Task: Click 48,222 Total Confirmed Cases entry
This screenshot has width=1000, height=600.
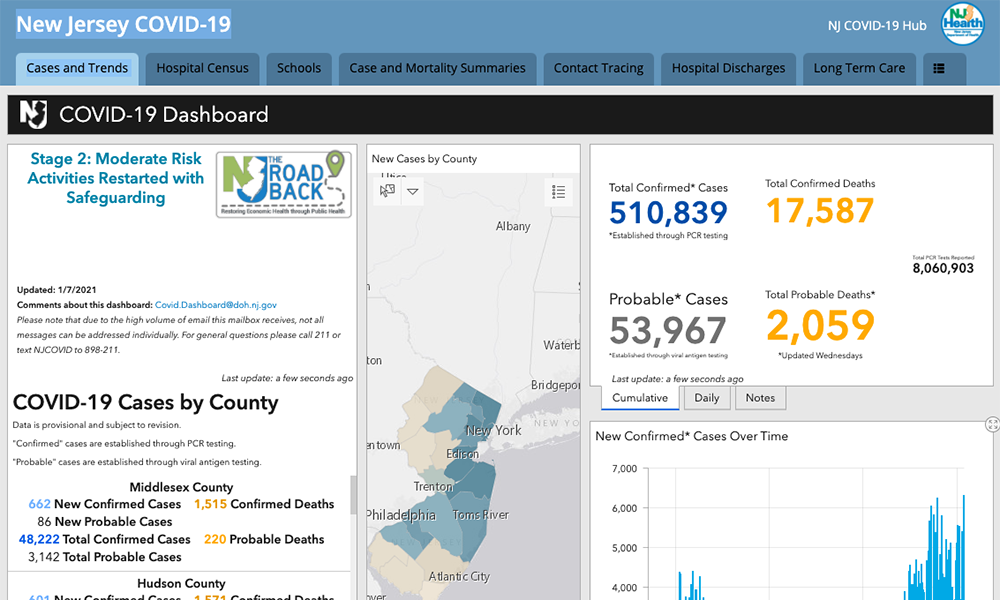Action: pyautogui.click(x=105, y=539)
